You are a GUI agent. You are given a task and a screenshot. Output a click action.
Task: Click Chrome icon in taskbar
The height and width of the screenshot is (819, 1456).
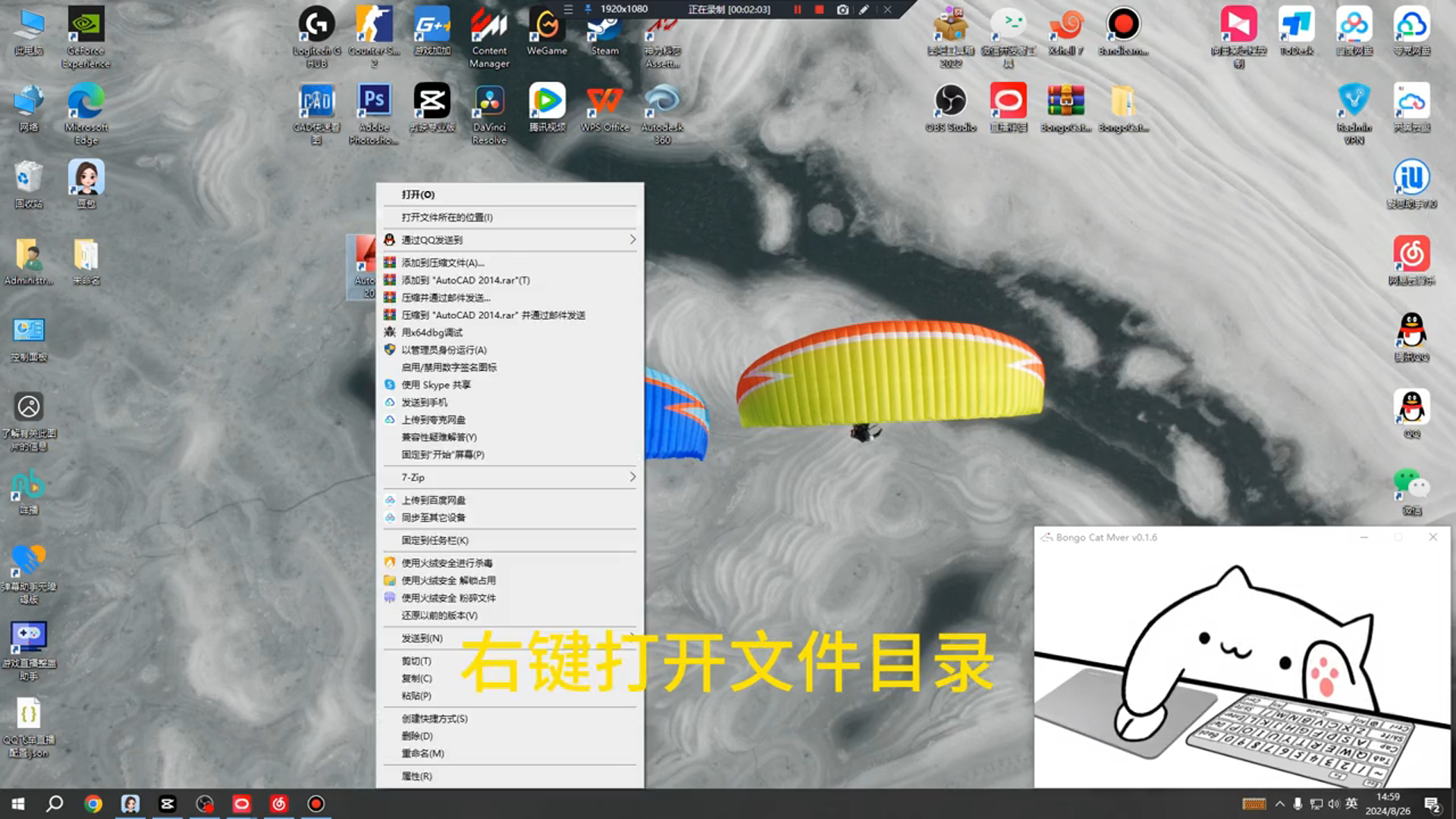(x=93, y=804)
